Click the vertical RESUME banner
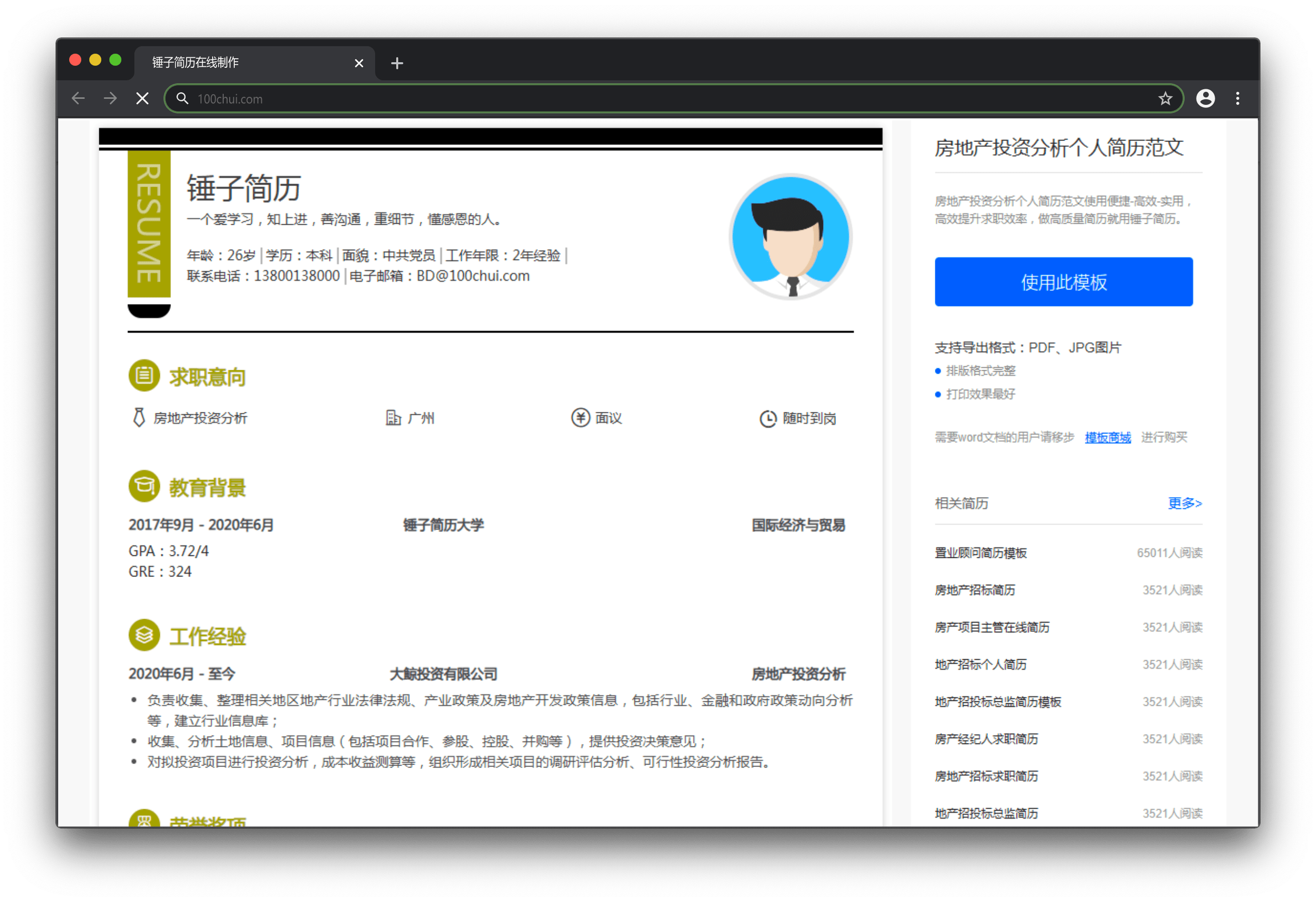Image resolution: width=1316 pixels, height=902 pixels. tap(149, 224)
